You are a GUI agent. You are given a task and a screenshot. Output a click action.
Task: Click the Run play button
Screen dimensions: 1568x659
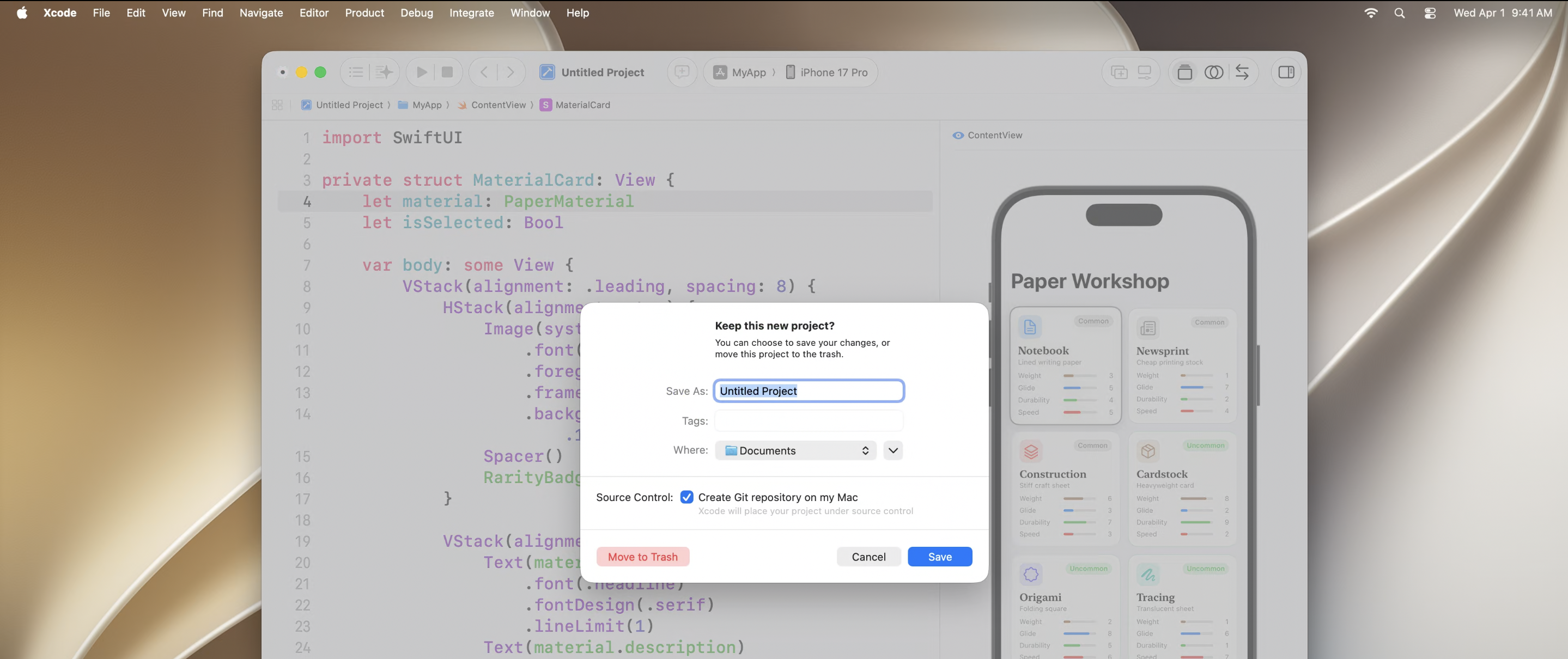[421, 72]
